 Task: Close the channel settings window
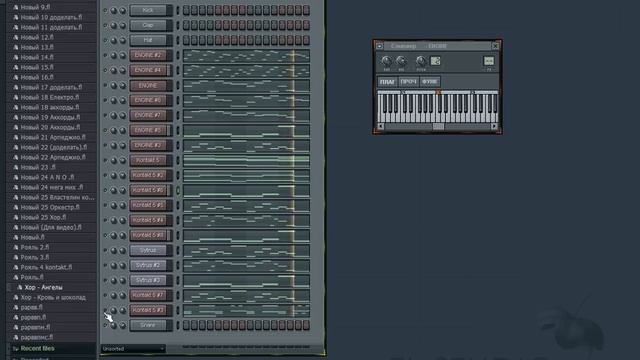[495, 46]
